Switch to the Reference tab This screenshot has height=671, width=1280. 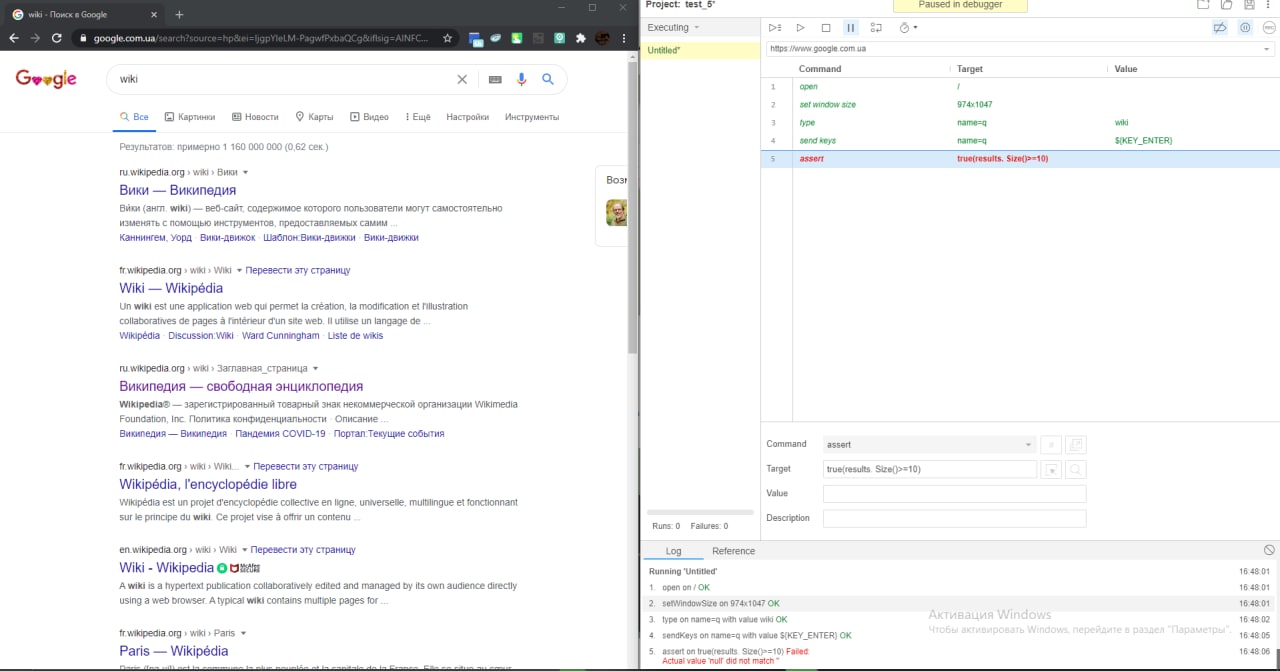click(x=733, y=551)
